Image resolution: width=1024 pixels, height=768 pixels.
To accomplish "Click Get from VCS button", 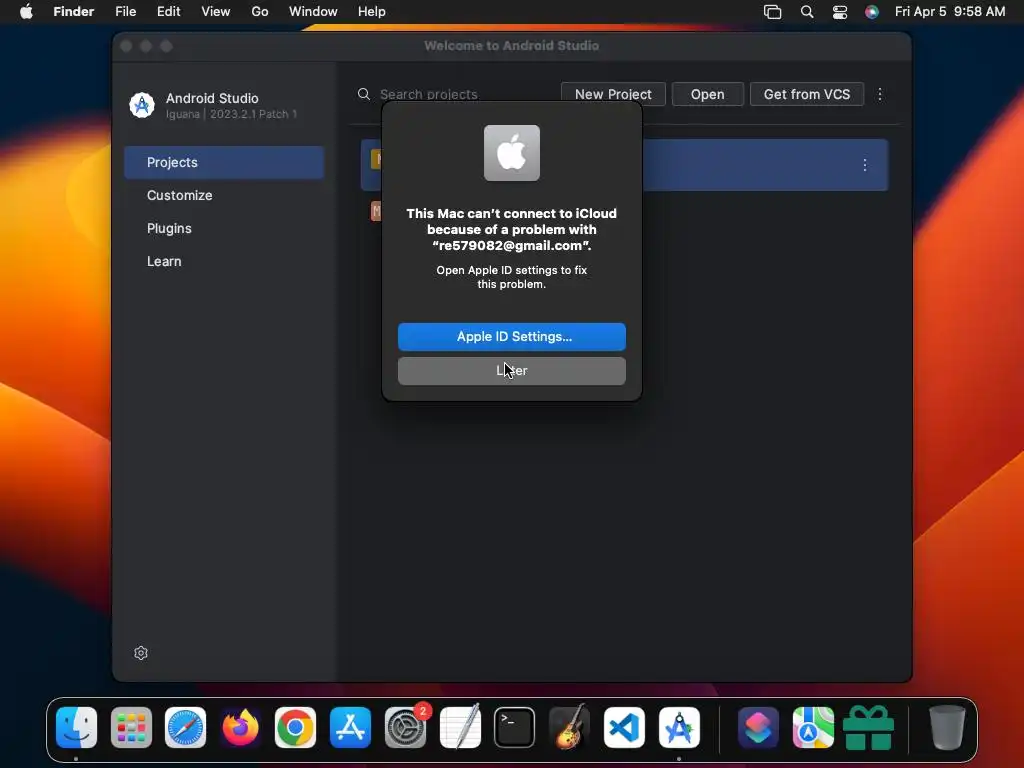I will coord(807,94).
